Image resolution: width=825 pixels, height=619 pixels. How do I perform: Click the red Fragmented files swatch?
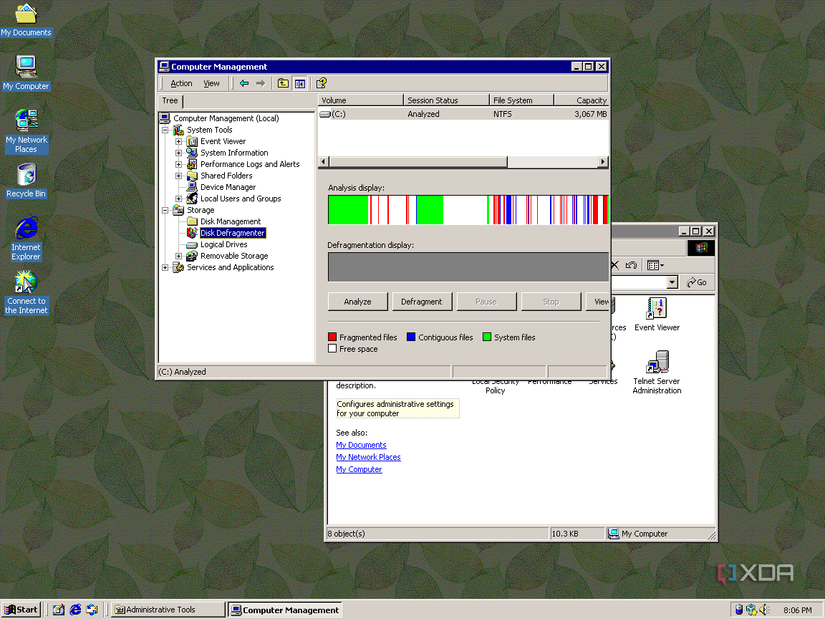click(x=333, y=337)
